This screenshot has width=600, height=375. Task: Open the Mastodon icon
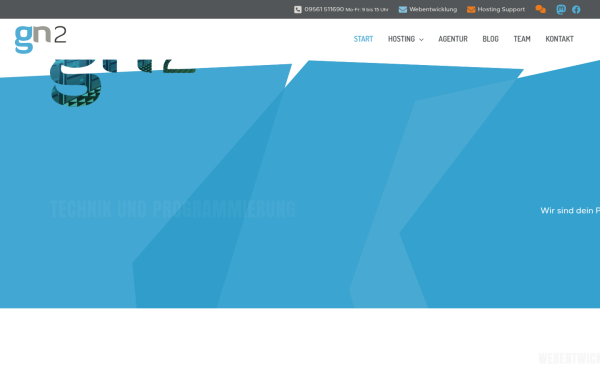(x=561, y=9)
